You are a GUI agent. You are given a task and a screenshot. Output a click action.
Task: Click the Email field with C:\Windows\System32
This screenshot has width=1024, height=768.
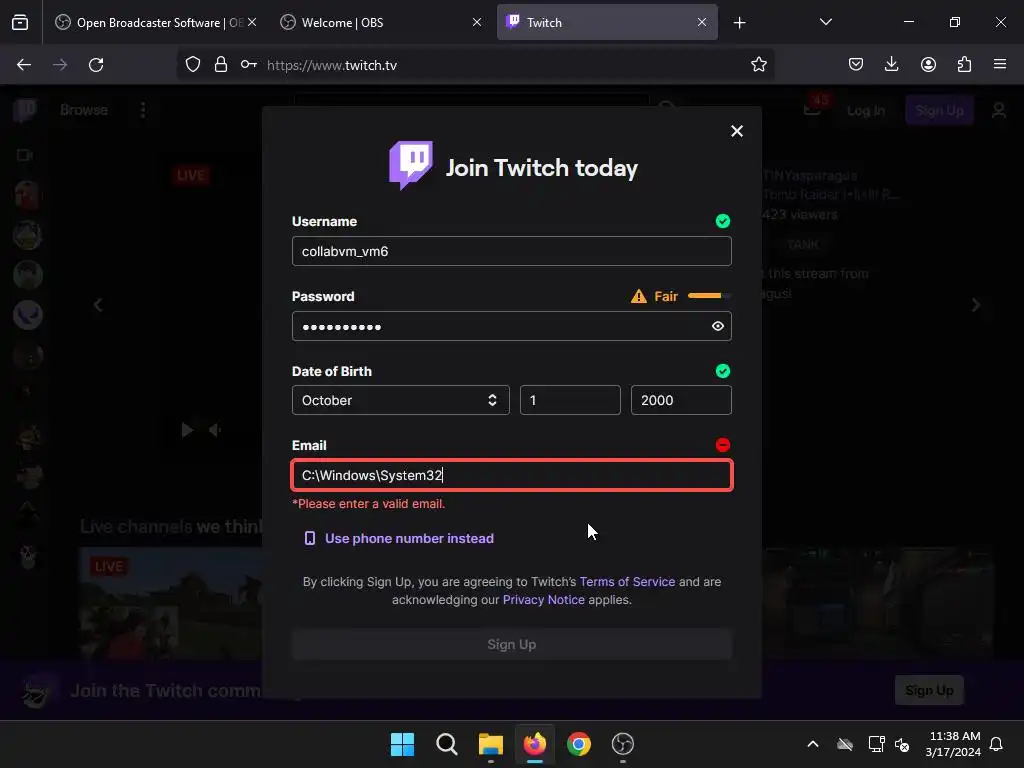(511, 475)
